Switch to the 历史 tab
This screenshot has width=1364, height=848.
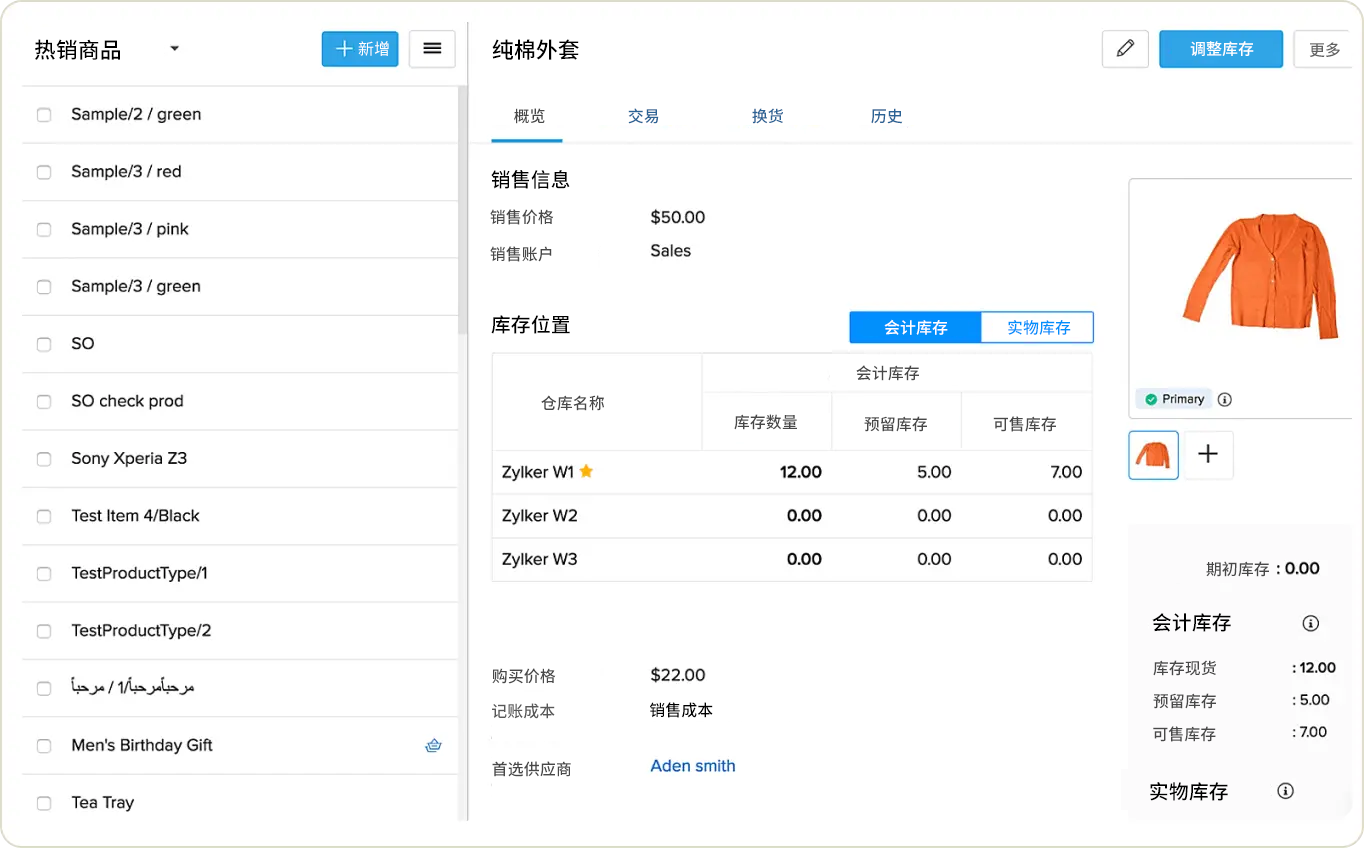886,116
